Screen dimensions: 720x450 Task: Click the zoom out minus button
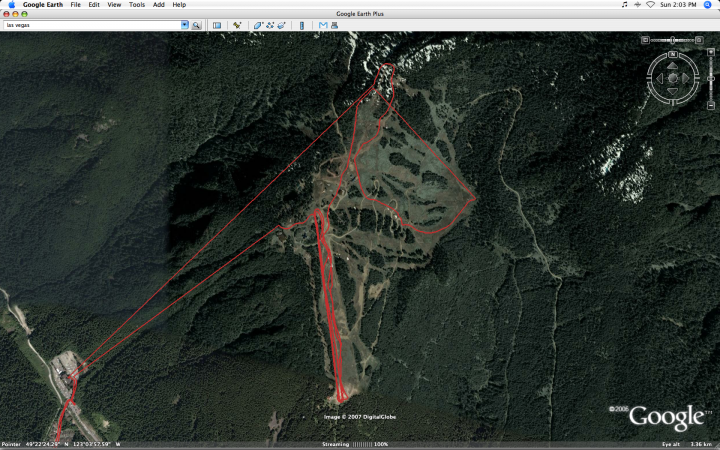coord(711,106)
